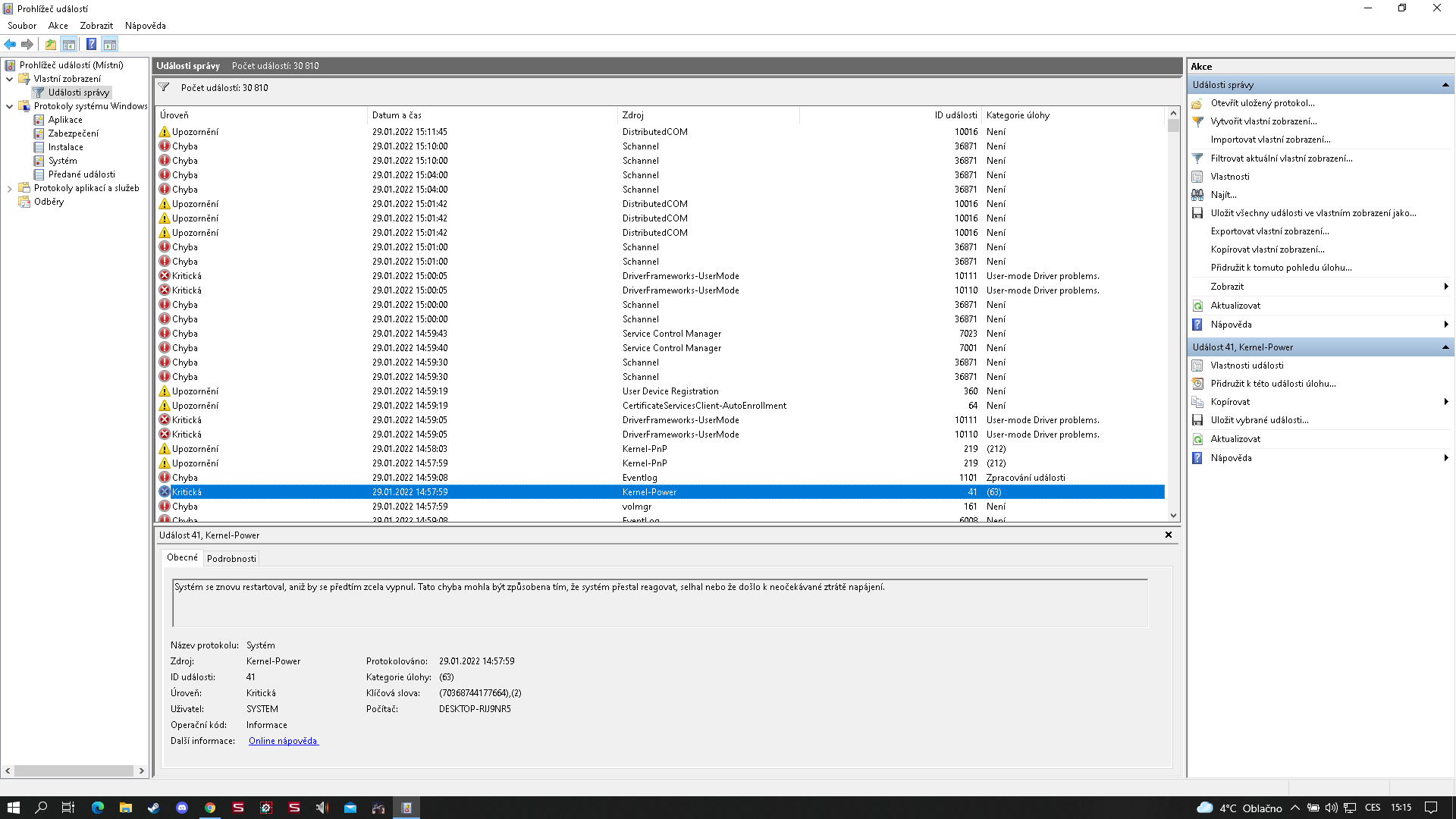Click the Vytvořit vlastní zobrazení icon
The image size is (1456, 819).
click(x=1197, y=121)
